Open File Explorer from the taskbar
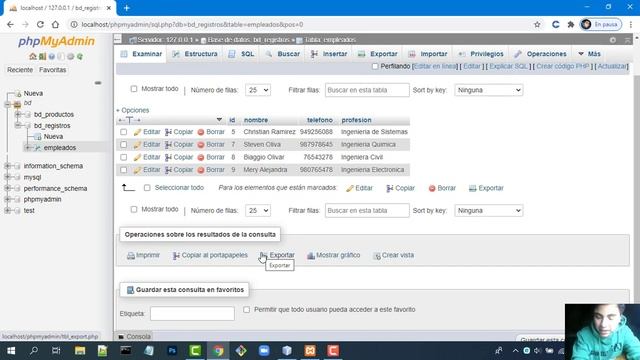This screenshot has width=640, height=360. click(x=80, y=351)
